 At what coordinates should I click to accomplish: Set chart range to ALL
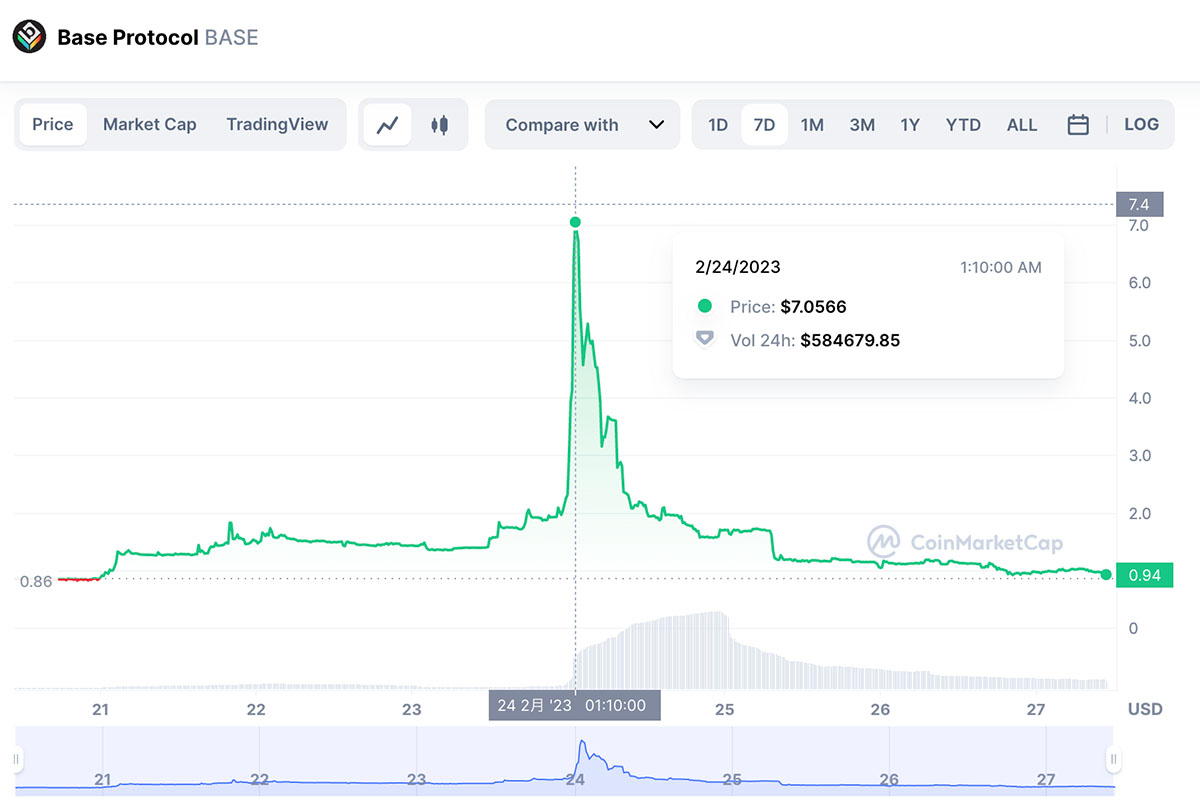(1022, 125)
